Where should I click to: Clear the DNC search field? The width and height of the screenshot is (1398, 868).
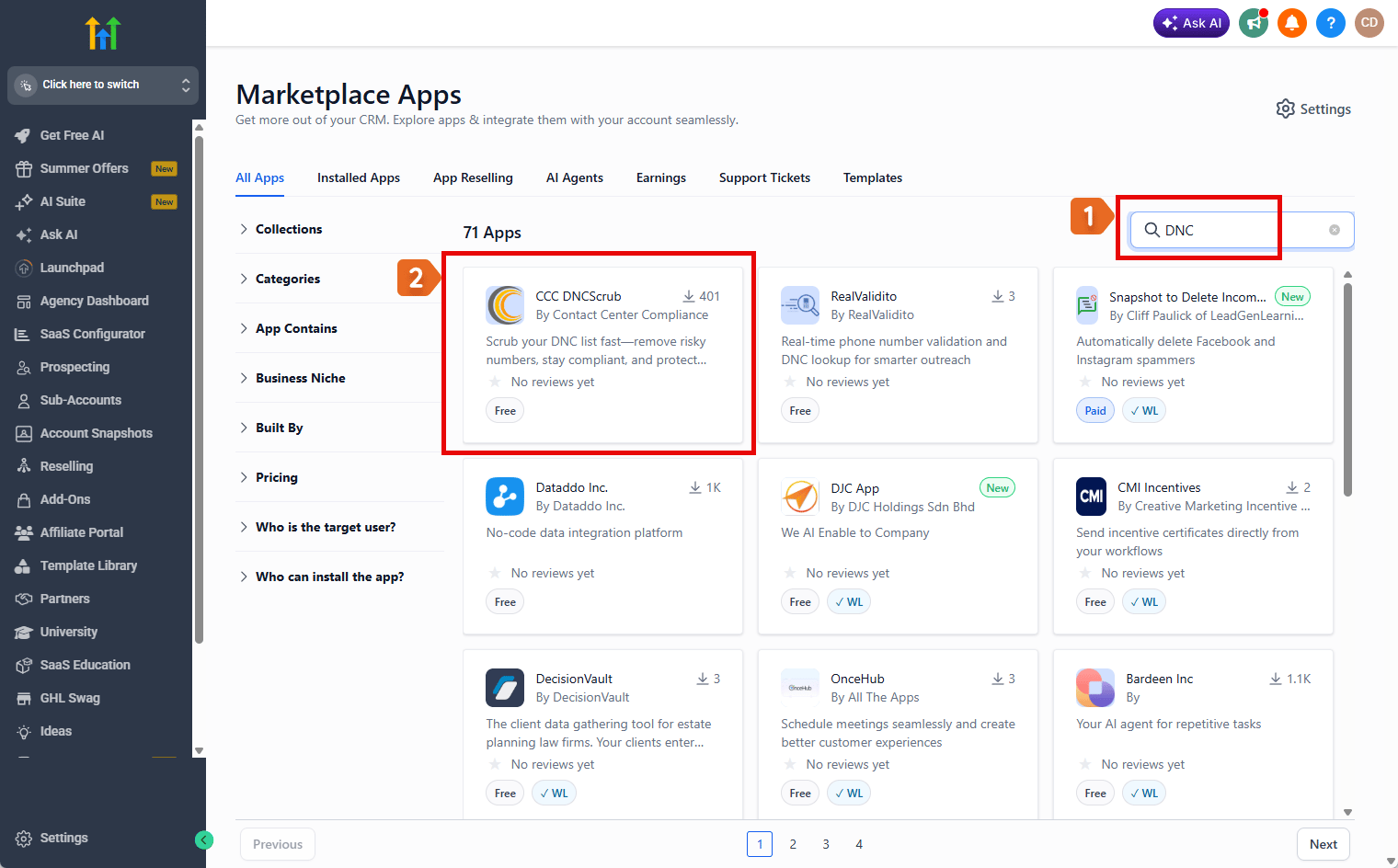(x=1335, y=230)
